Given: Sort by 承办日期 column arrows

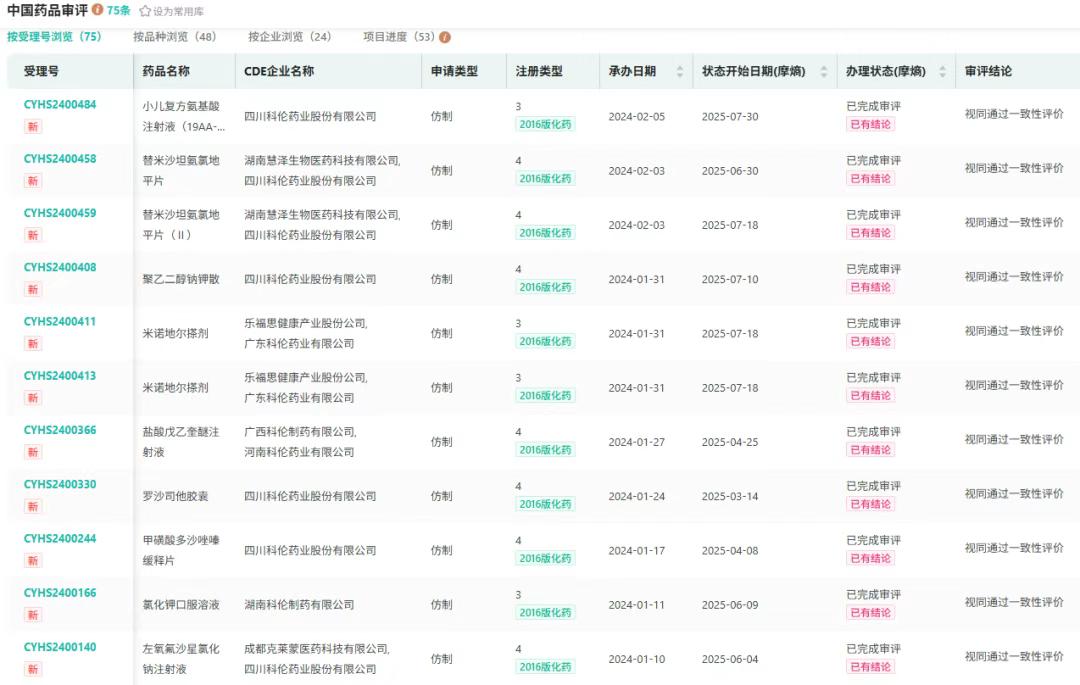Looking at the screenshot, I should click(x=680, y=71).
